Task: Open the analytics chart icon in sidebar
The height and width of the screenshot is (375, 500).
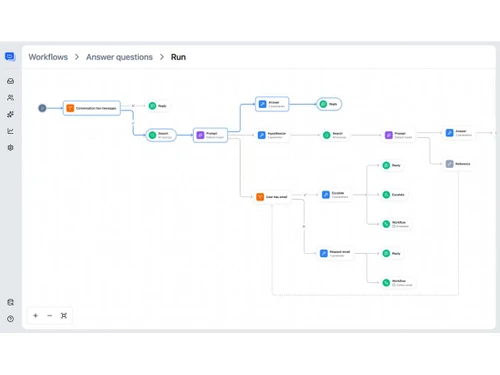Action: click(x=10, y=131)
